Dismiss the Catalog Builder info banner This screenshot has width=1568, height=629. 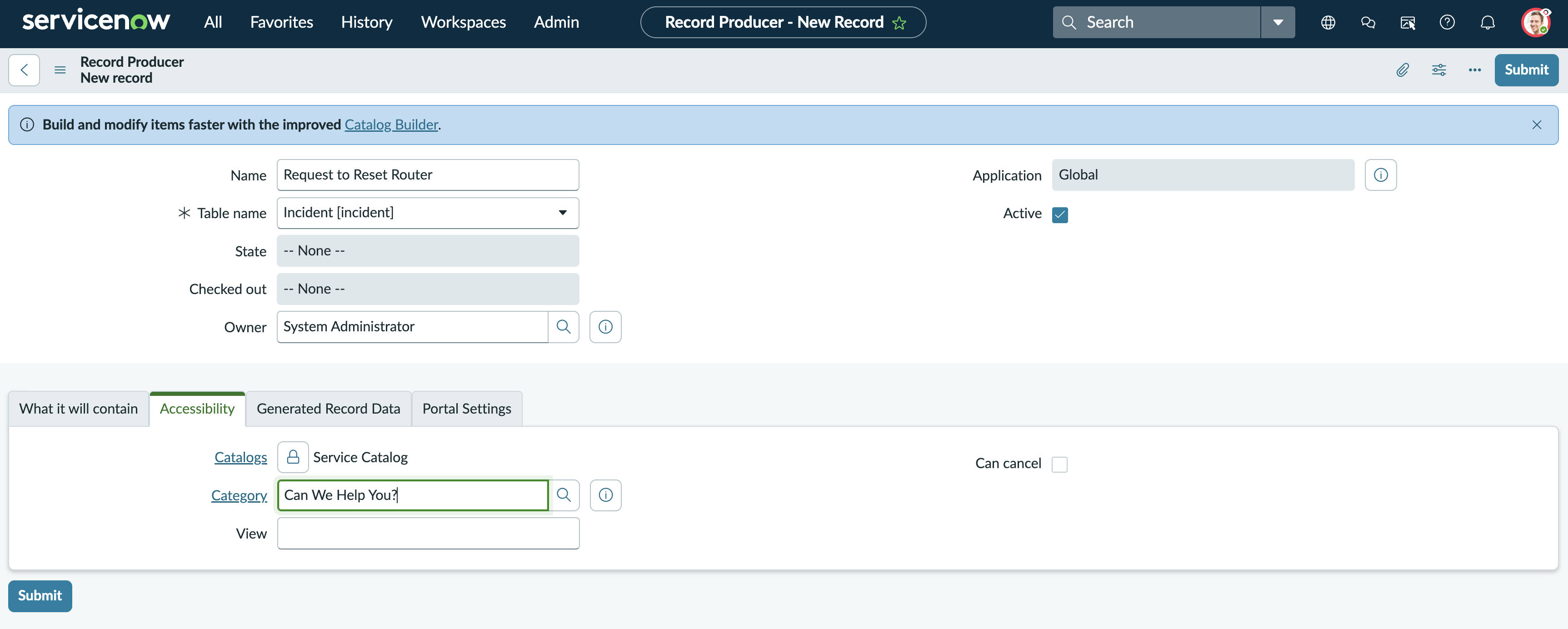(1536, 125)
